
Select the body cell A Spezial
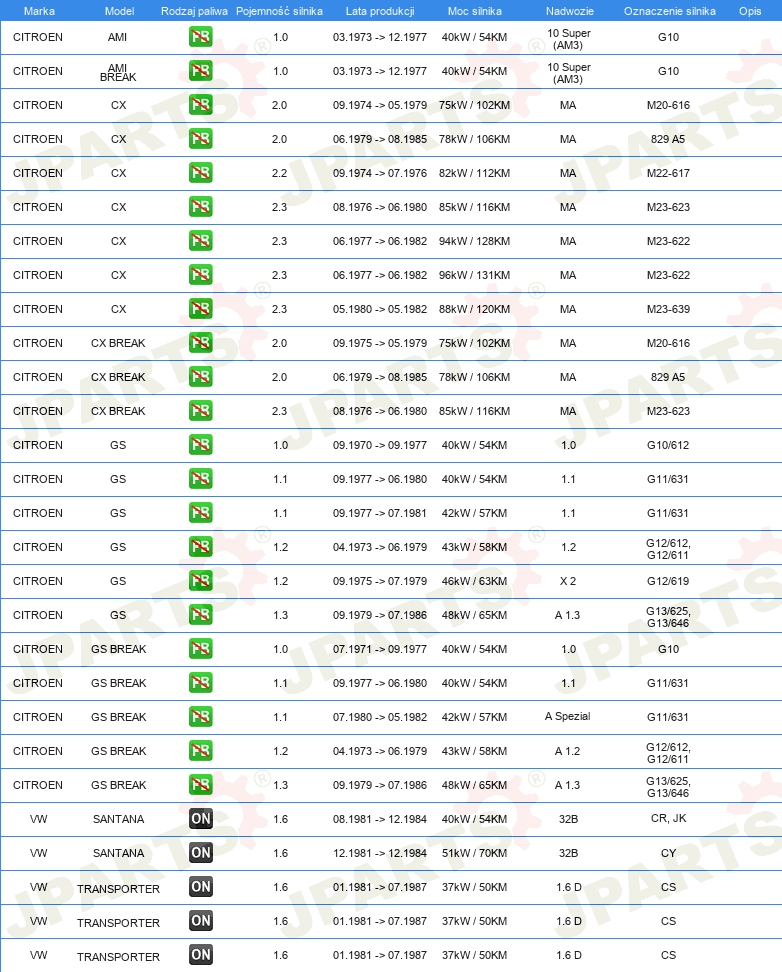pyautogui.click(x=567, y=717)
